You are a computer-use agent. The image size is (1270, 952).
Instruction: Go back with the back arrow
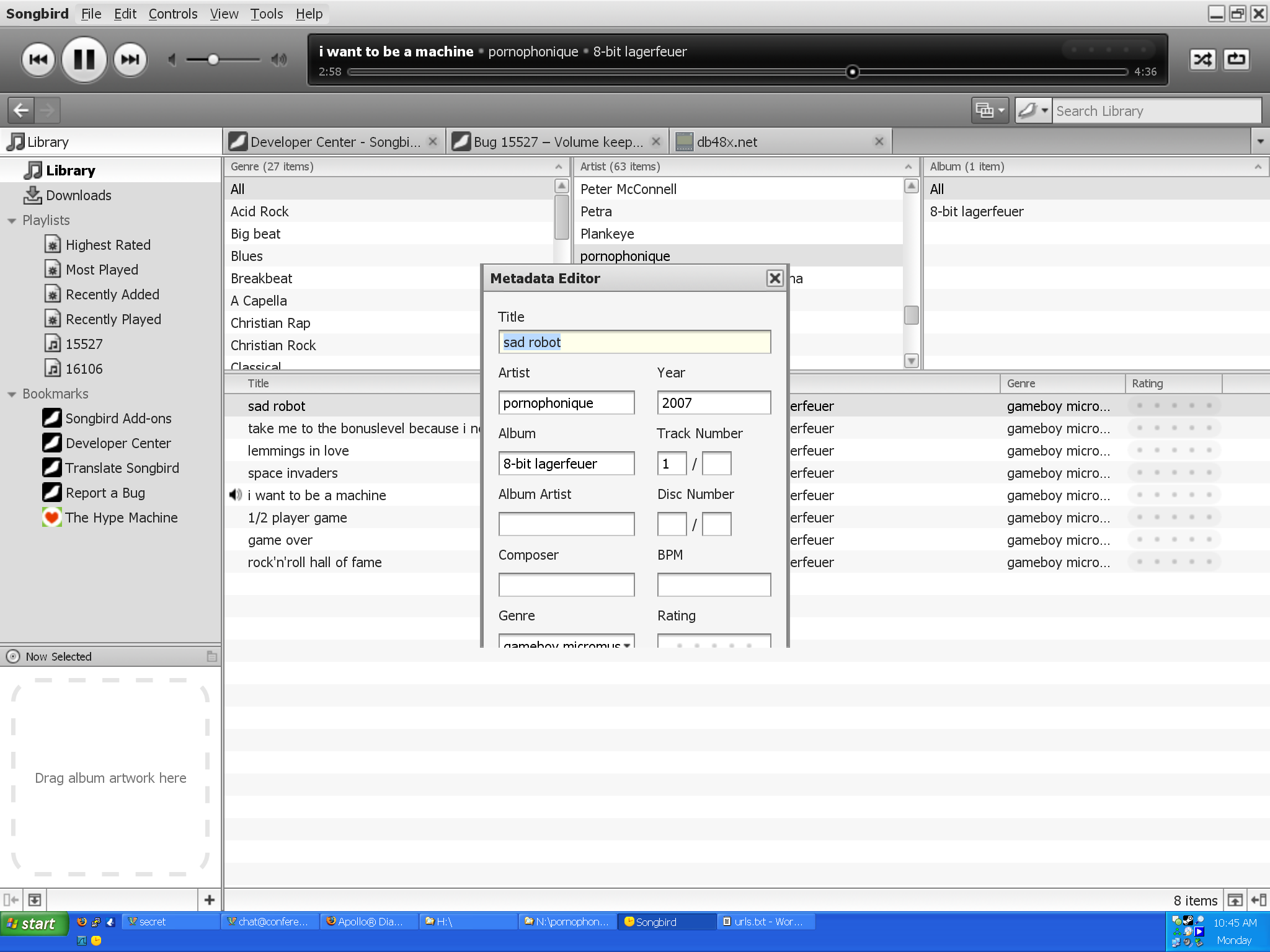click(21, 110)
